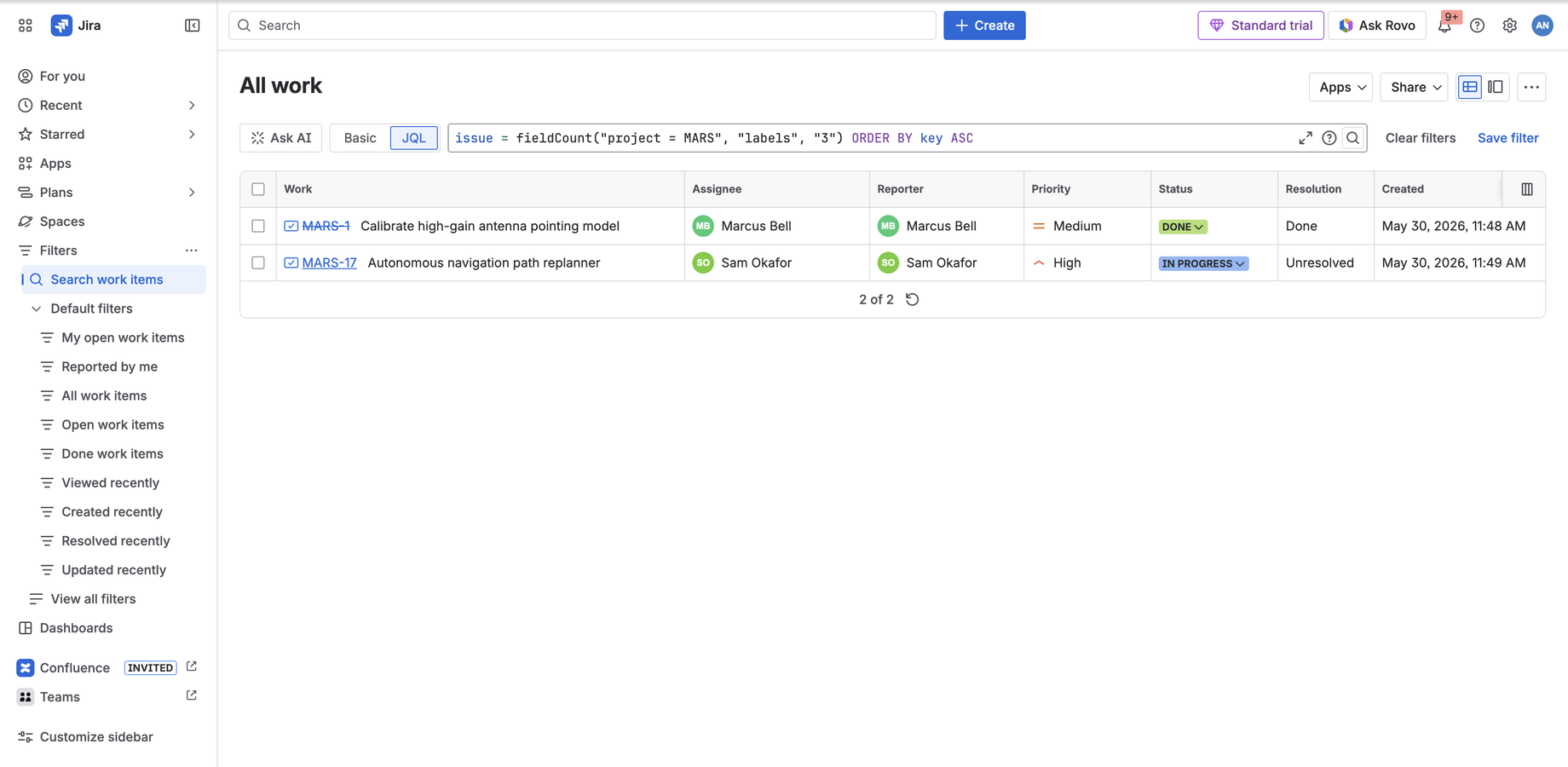The width and height of the screenshot is (1568, 767).
Task: Open Ask Rovo assistant
Action: click(1377, 26)
